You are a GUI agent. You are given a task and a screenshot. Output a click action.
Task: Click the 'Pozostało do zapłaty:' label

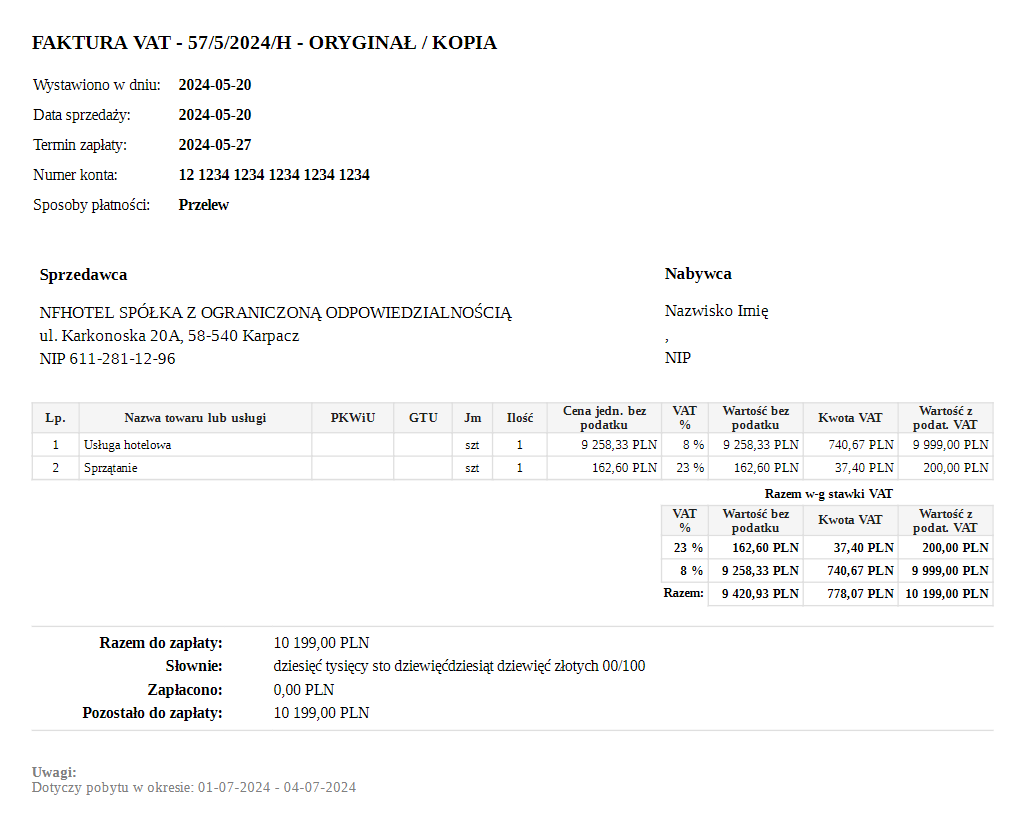pos(152,713)
